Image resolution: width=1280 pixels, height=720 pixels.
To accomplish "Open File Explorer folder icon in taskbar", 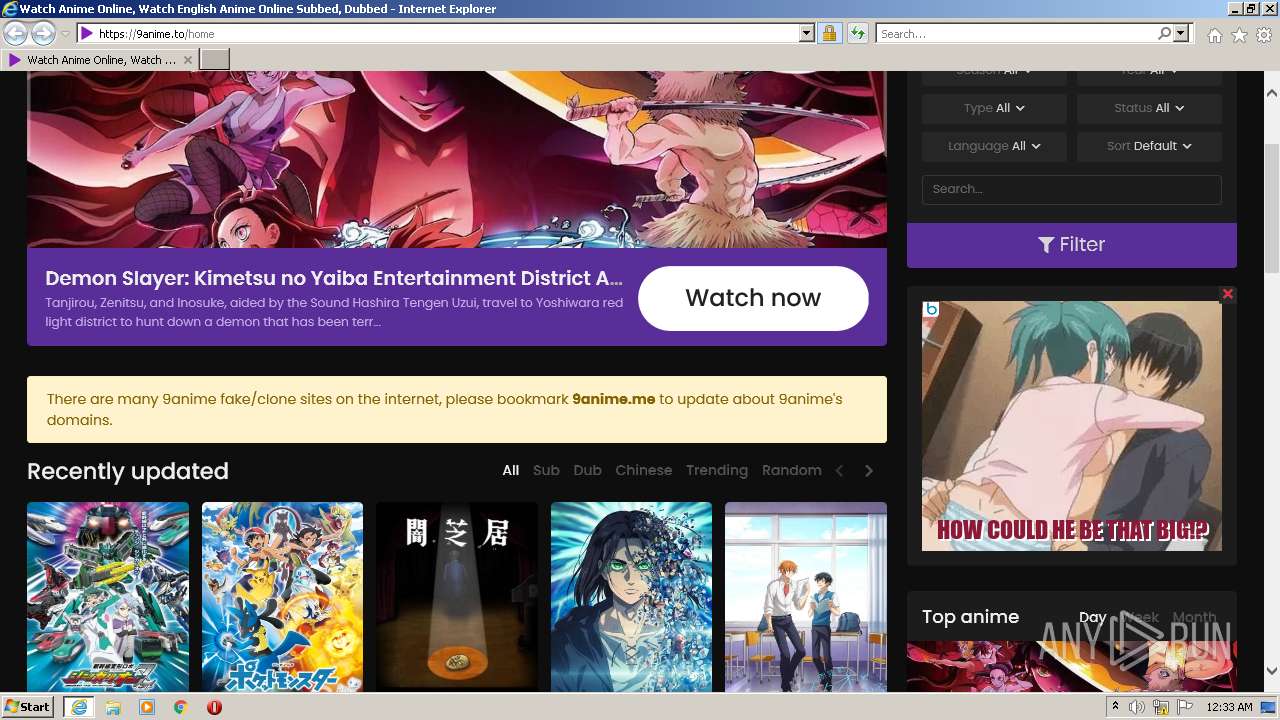I will [113, 707].
